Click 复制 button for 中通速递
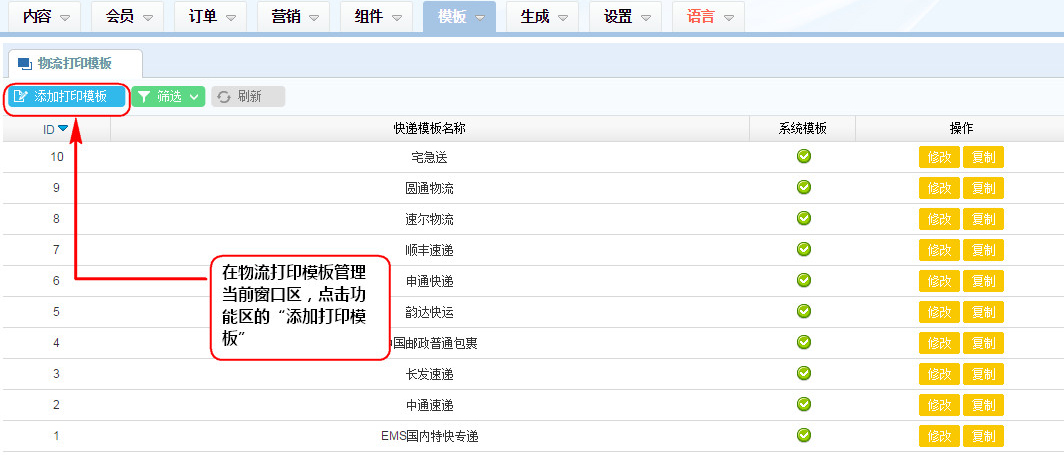 (x=983, y=405)
